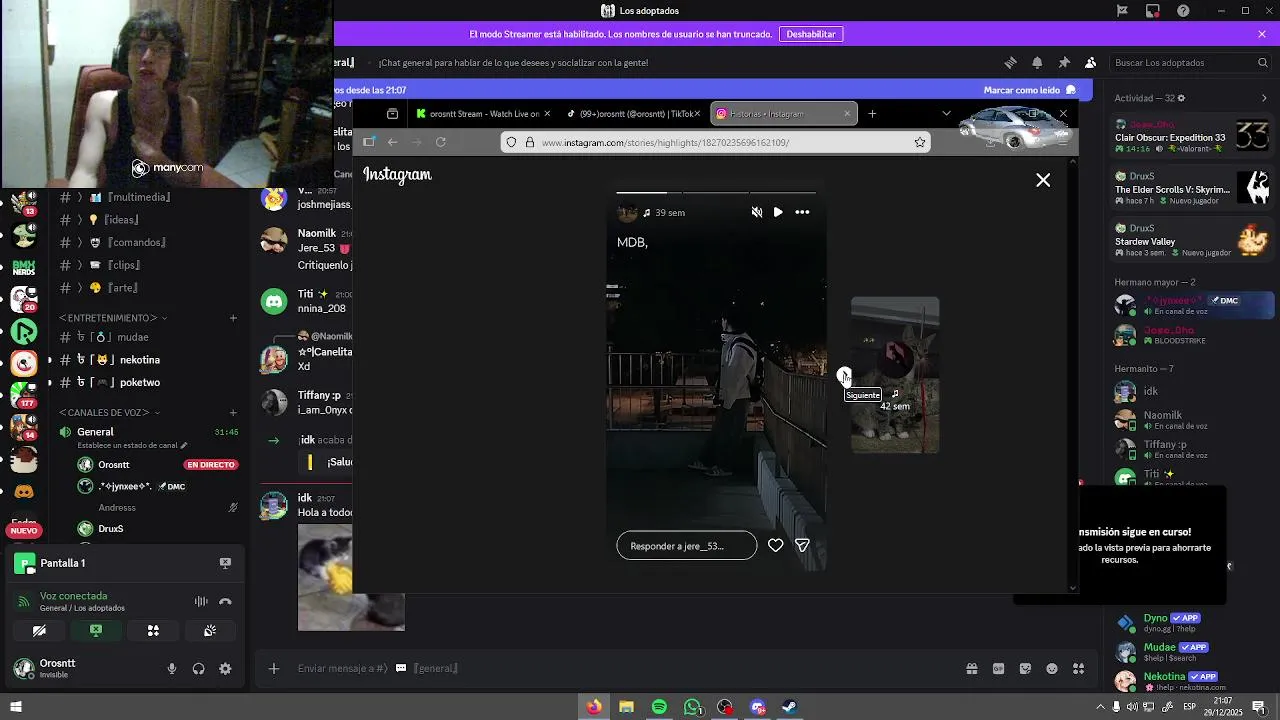Screen dimensions: 1280x720
Task: Share the story with paper plane icon
Action: (x=802, y=545)
